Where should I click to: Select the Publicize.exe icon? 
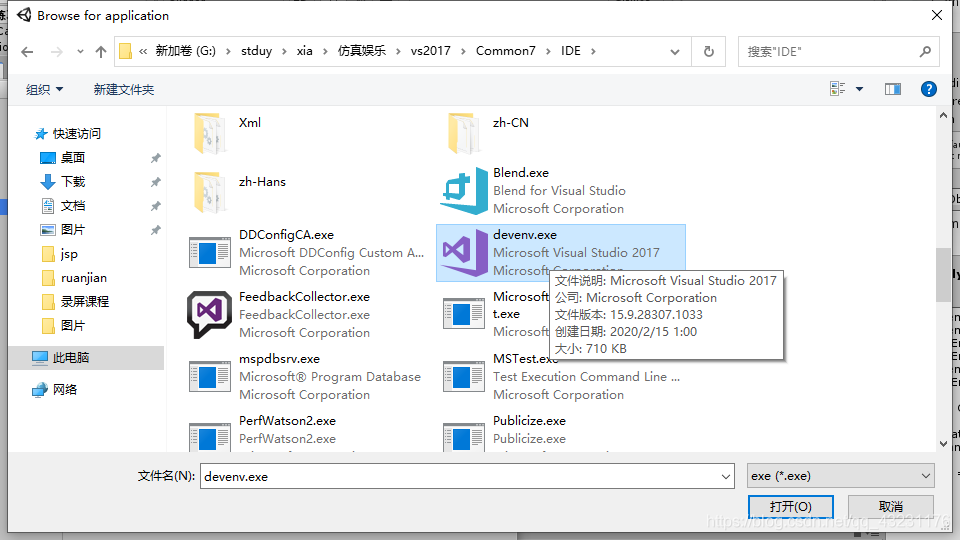(x=463, y=437)
